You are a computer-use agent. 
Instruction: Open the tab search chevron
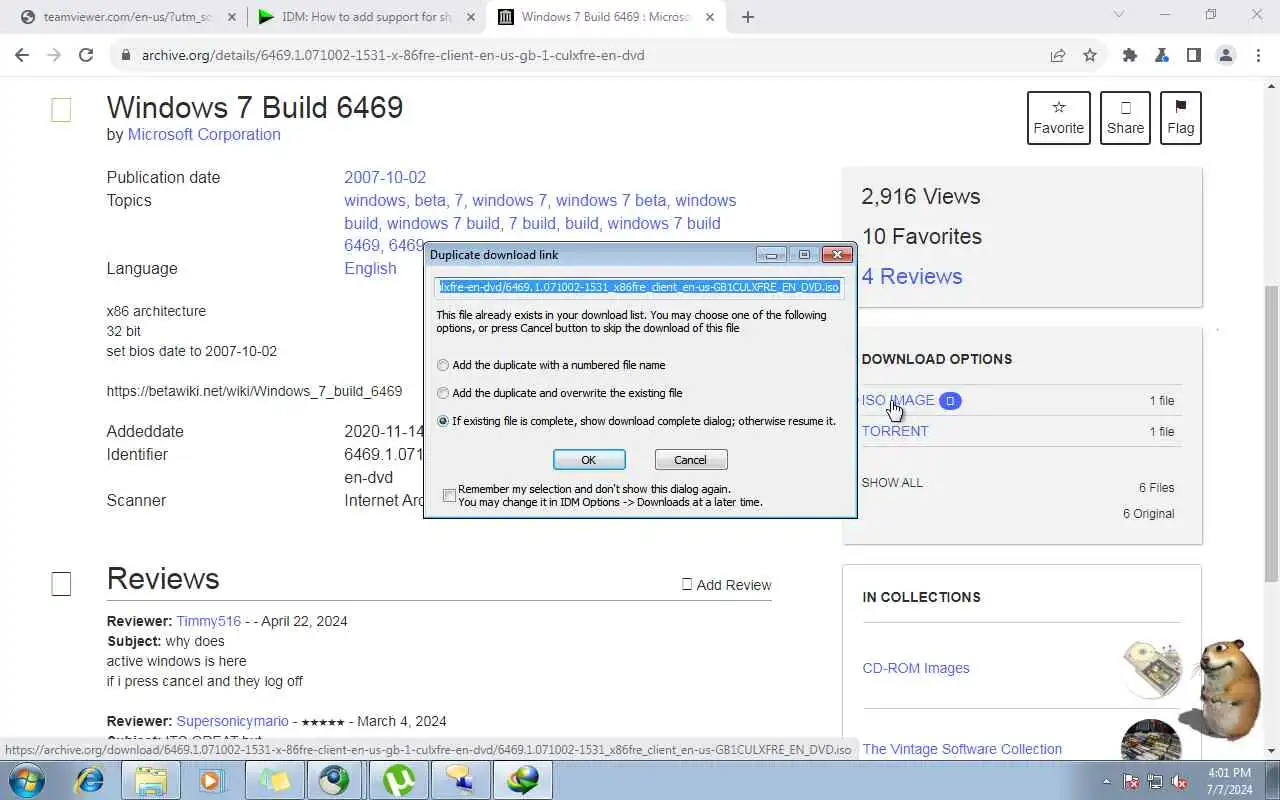1119,15
